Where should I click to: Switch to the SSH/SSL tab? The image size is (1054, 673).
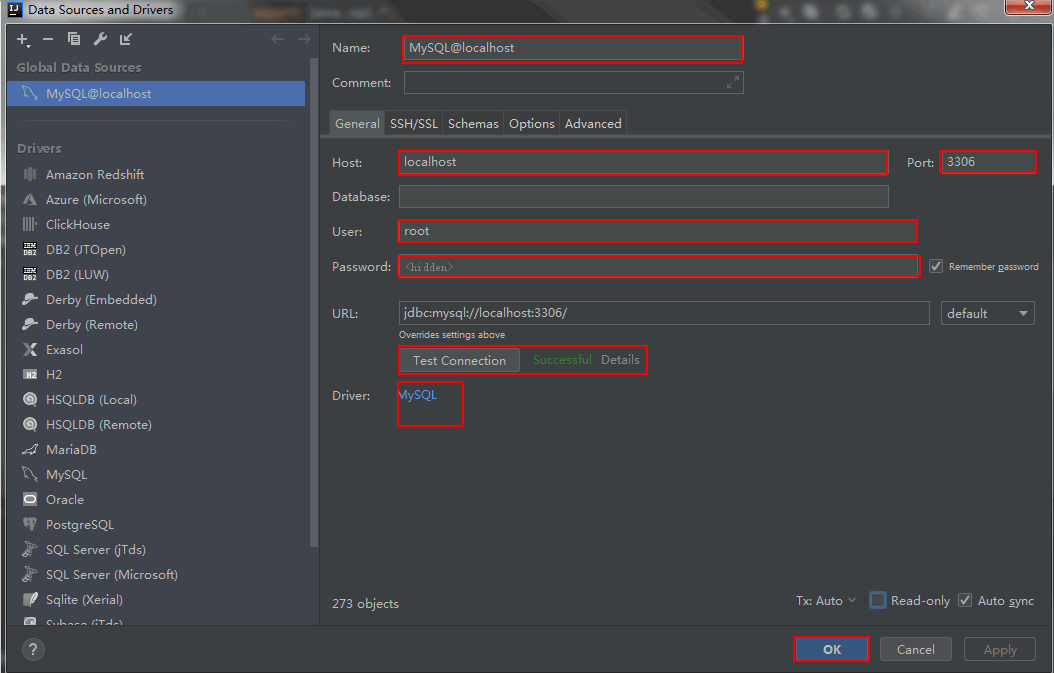pyautogui.click(x=413, y=124)
